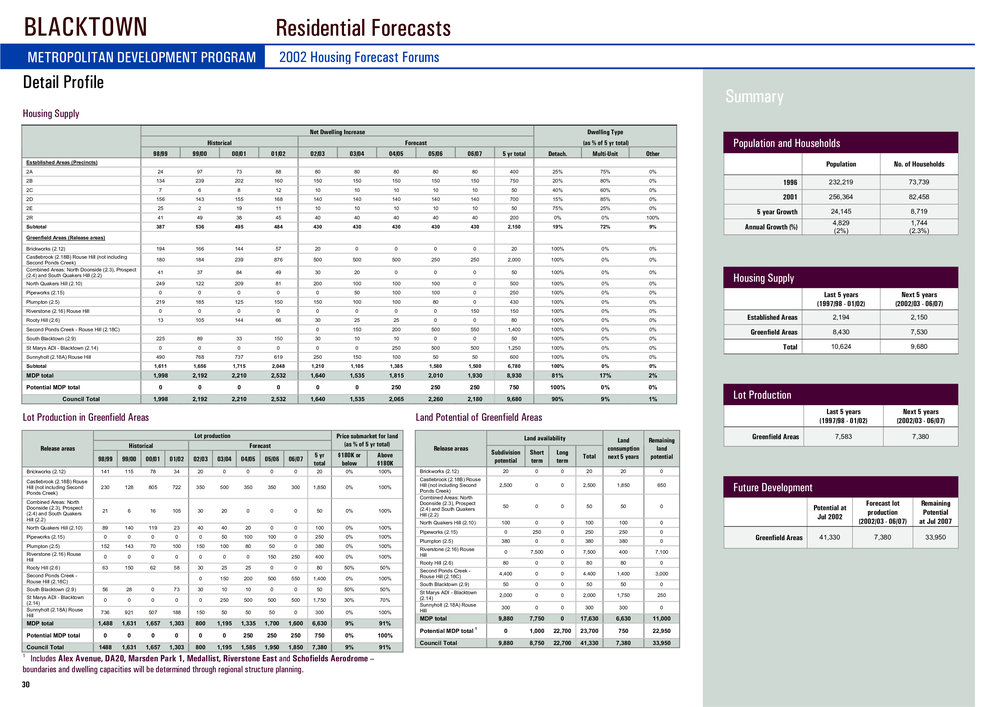Click the 1996 households value 73,739
This screenshot has height=707, width=1000.
[918, 182]
